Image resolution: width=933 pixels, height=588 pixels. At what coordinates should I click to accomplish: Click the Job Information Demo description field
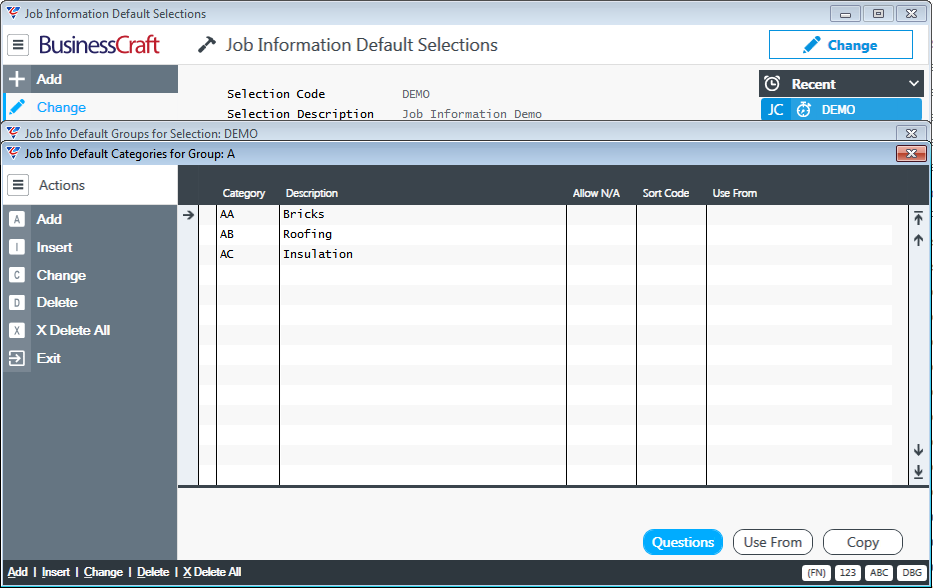472,114
